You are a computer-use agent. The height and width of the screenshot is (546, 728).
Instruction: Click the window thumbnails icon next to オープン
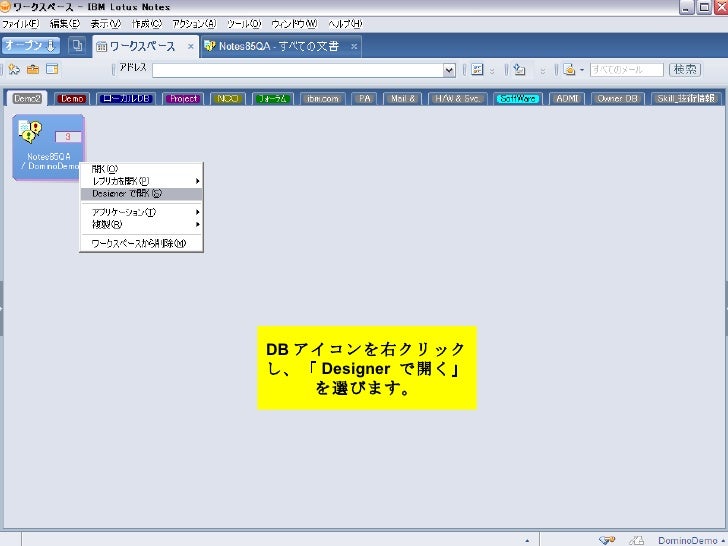[77, 46]
